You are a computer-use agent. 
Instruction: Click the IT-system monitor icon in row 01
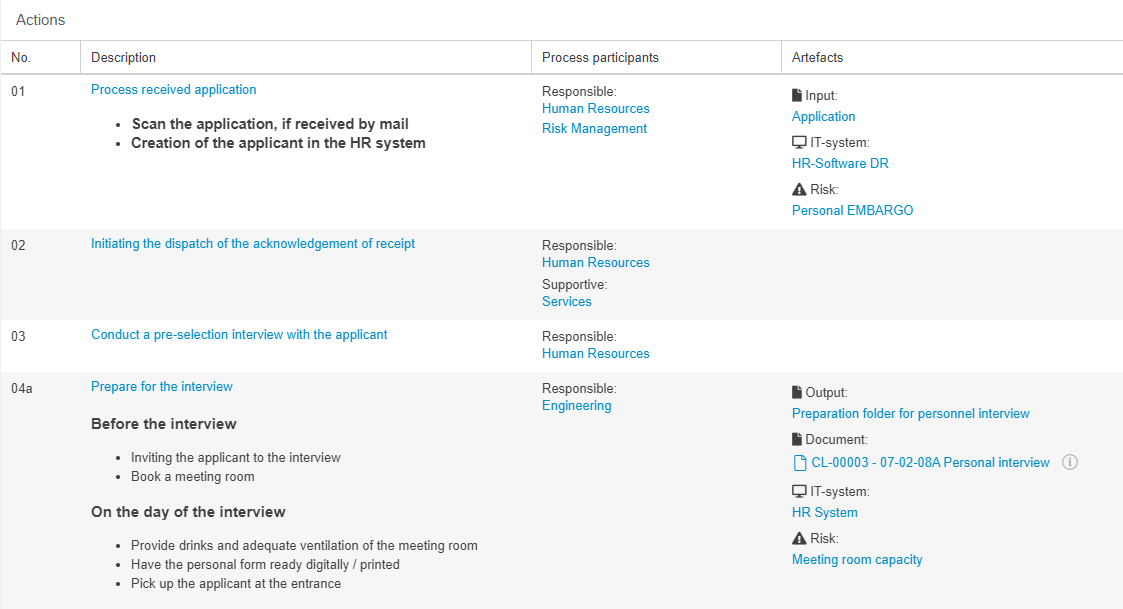(x=798, y=143)
